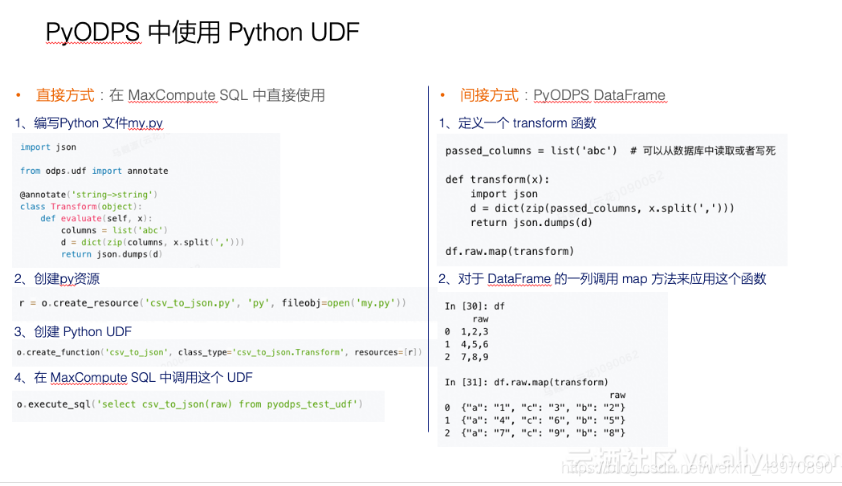Screen dimensions: 842x486
Task: Click step '1、定义一个 transform 函数'
Action: [518, 123]
